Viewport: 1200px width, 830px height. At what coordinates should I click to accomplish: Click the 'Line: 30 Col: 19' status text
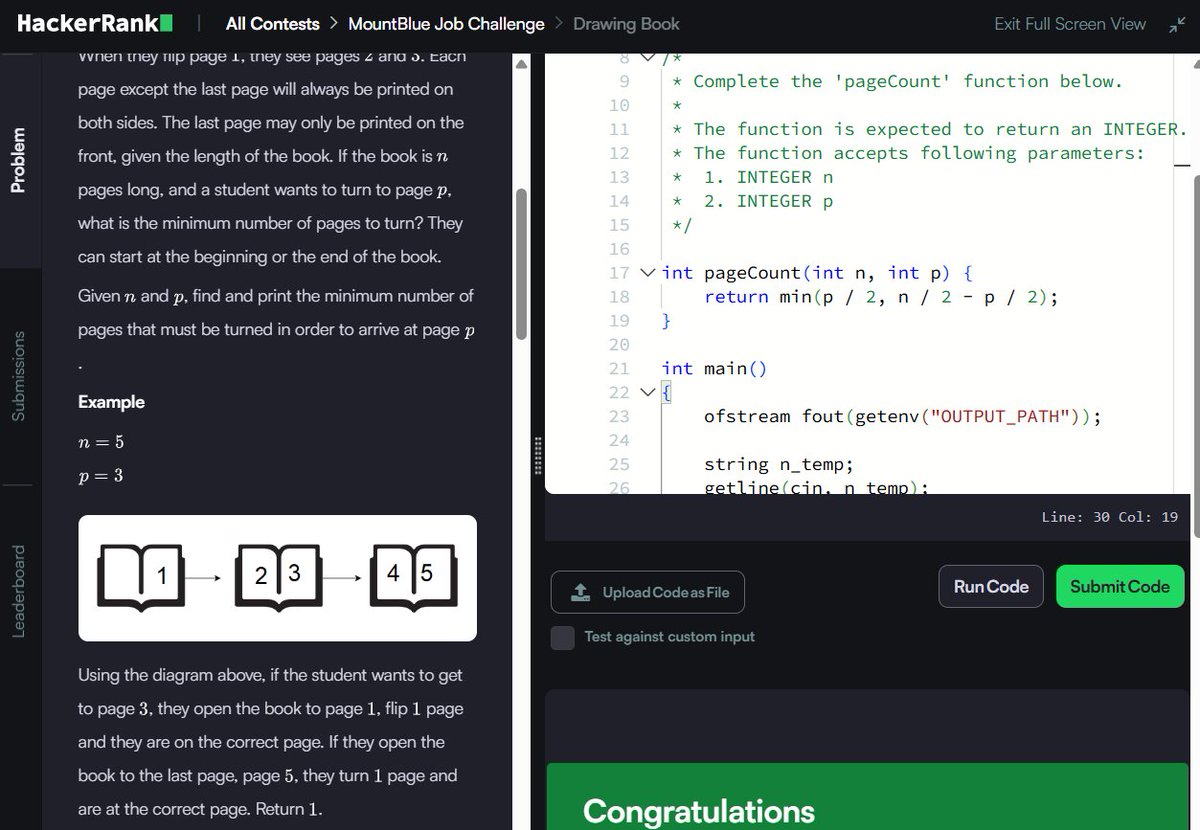(x=1109, y=517)
